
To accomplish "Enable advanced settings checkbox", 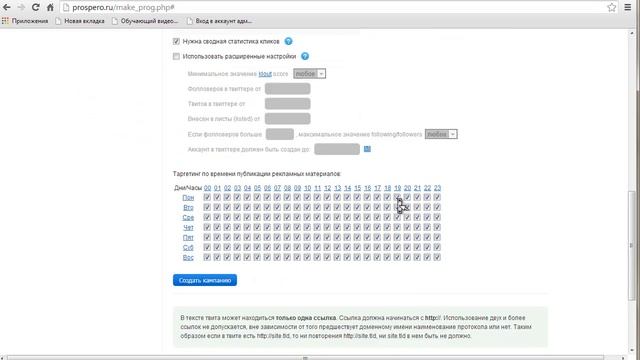I will [176, 56].
